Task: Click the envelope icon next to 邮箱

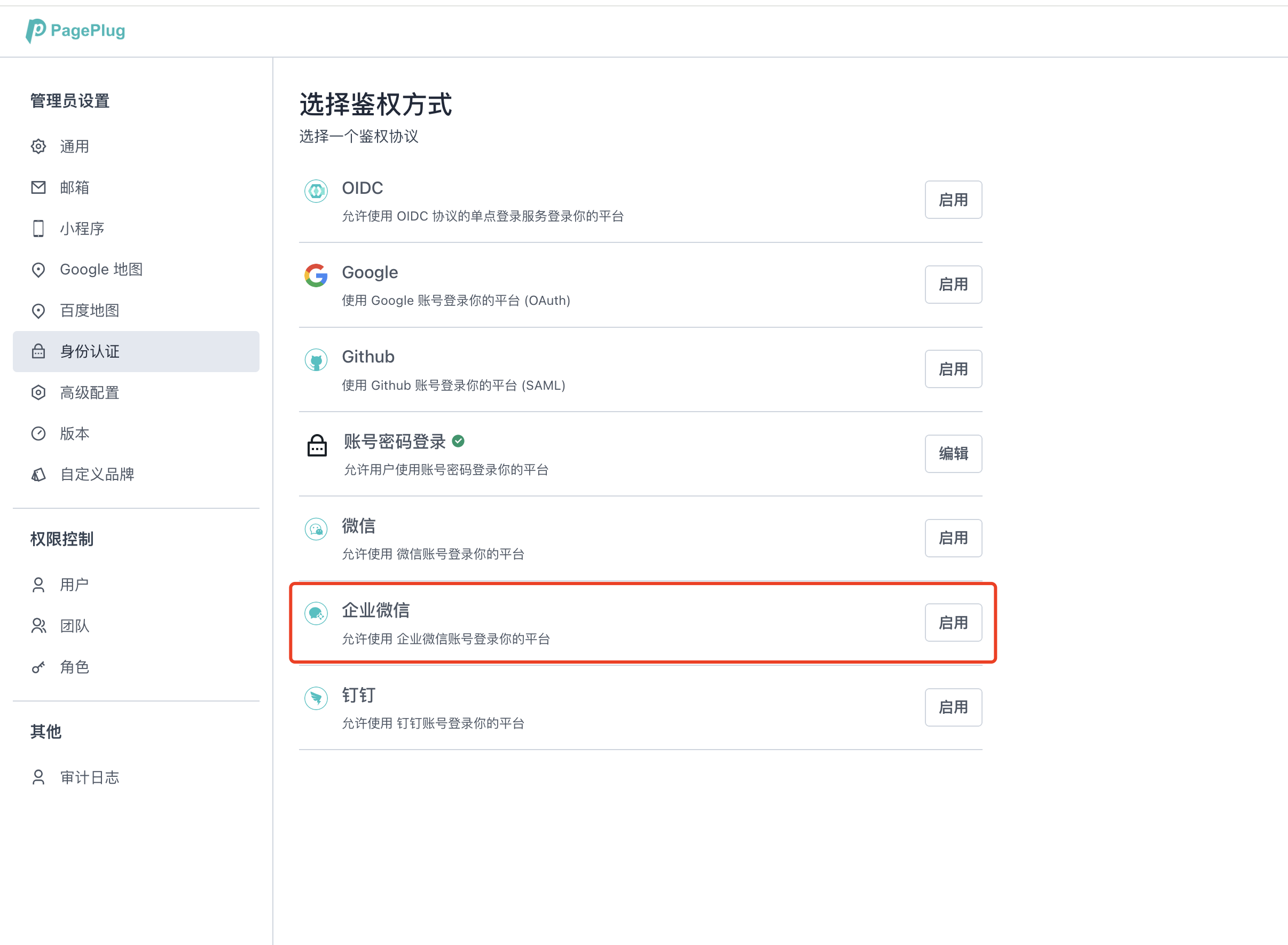Action: tap(38, 187)
